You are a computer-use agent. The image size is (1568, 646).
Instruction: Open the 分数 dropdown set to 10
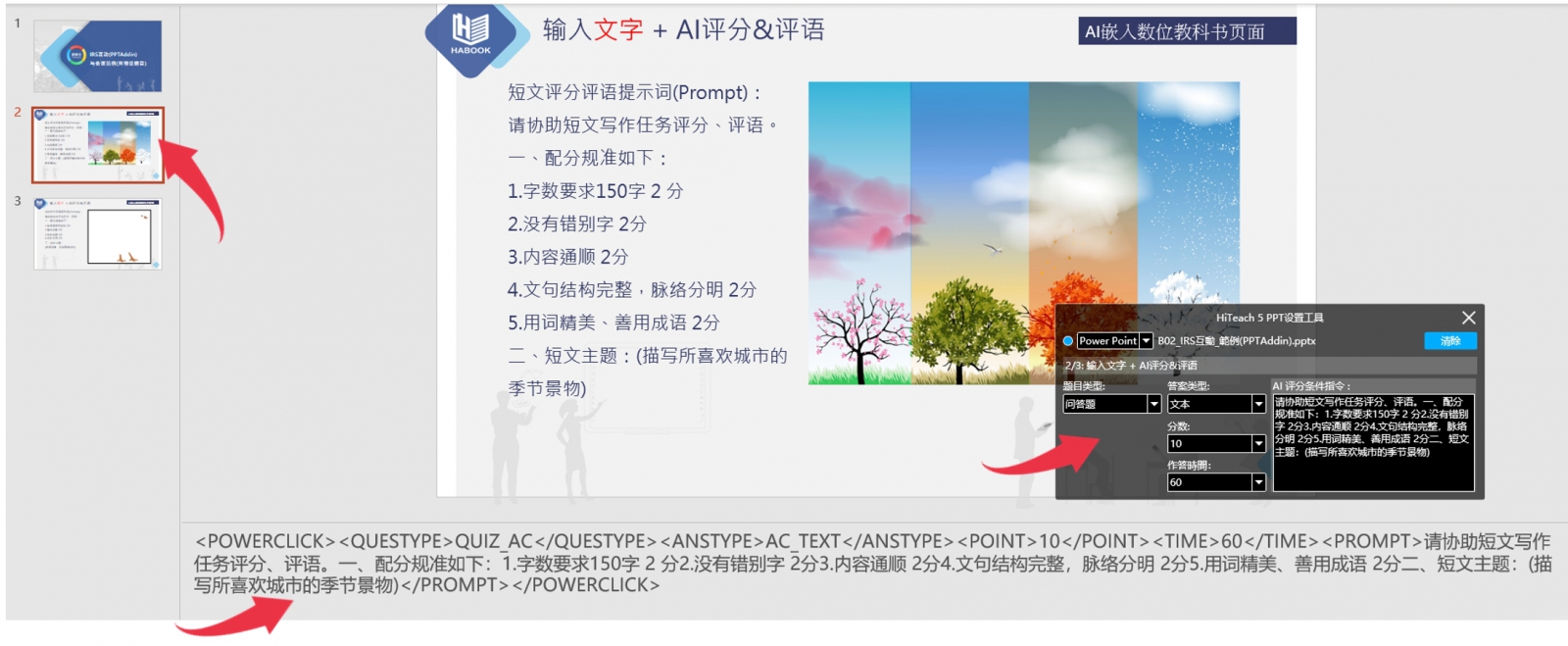tap(1258, 444)
